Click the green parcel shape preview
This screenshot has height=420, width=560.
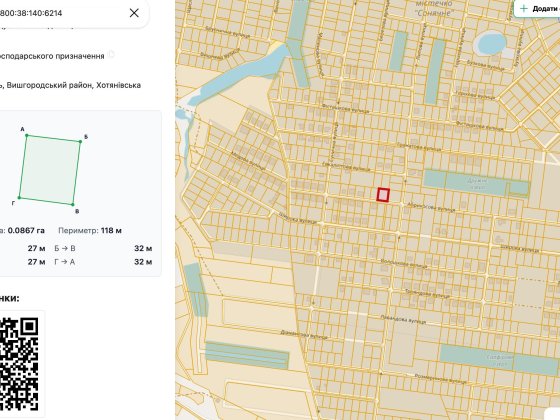[x=50, y=170]
